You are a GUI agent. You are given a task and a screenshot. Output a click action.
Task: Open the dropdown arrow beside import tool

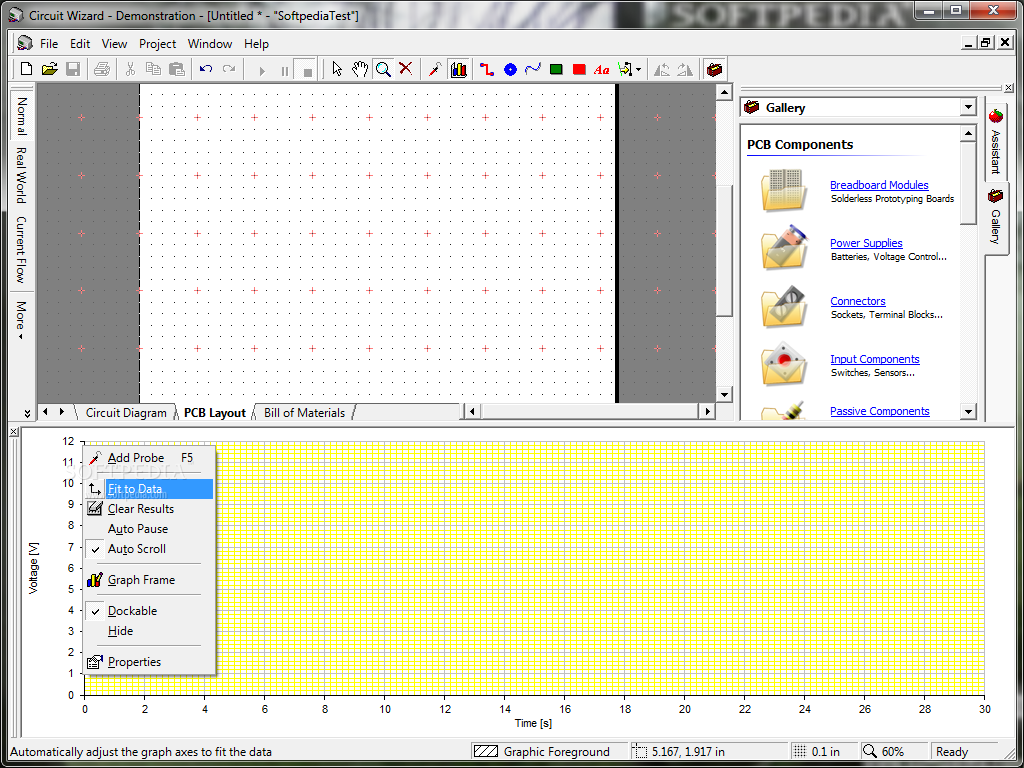tap(638, 69)
